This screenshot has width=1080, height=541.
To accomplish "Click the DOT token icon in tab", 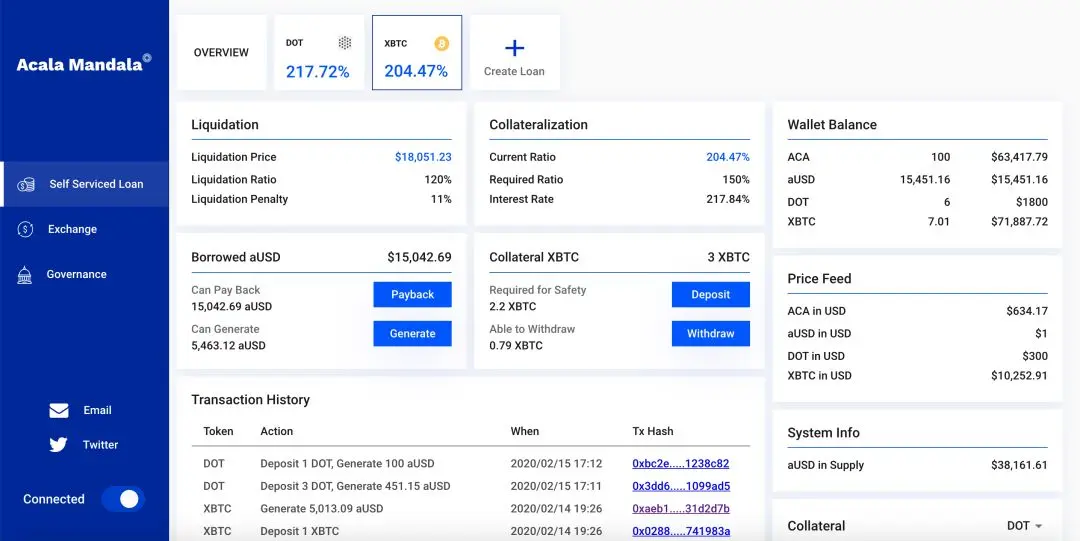I will [x=345, y=43].
